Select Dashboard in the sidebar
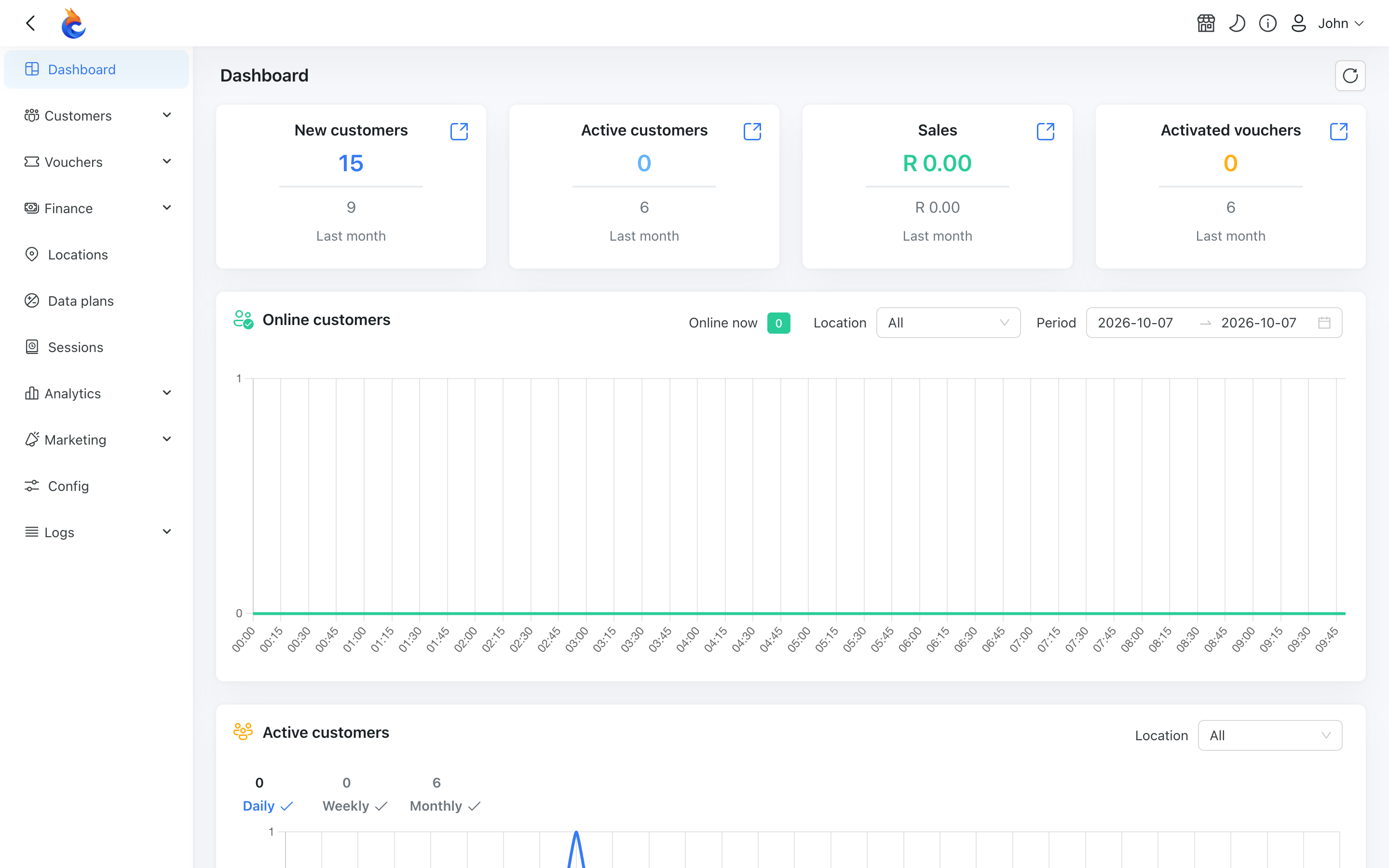The image size is (1389, 868). [96, 69]
